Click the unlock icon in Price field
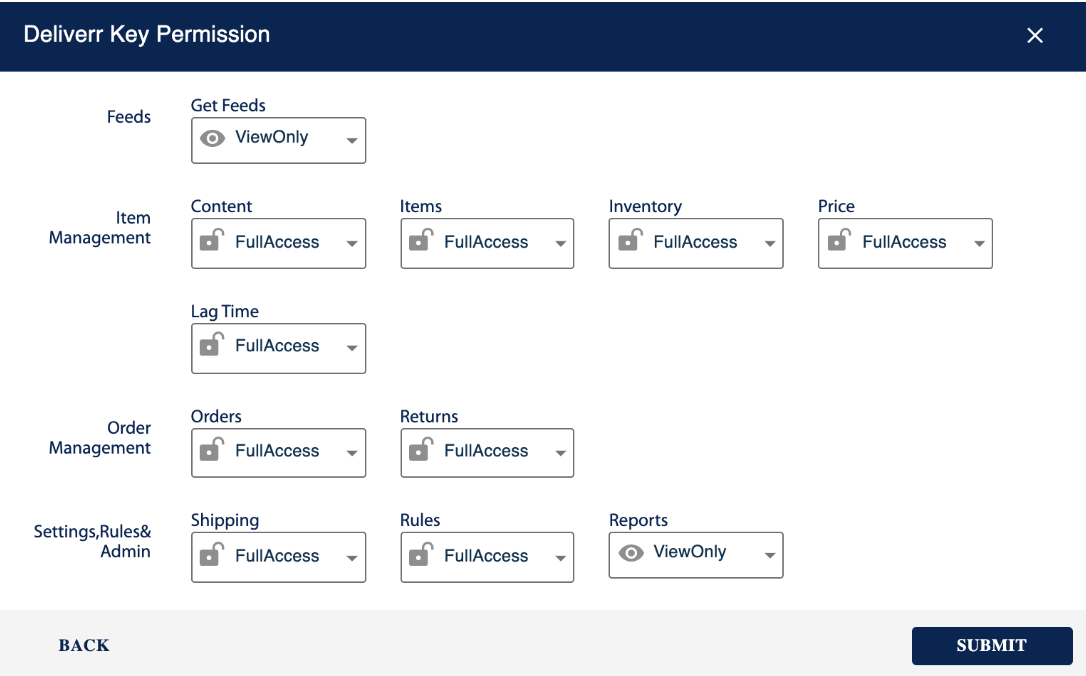Viewport: 1086px width, 676px height. pos(839,240)
